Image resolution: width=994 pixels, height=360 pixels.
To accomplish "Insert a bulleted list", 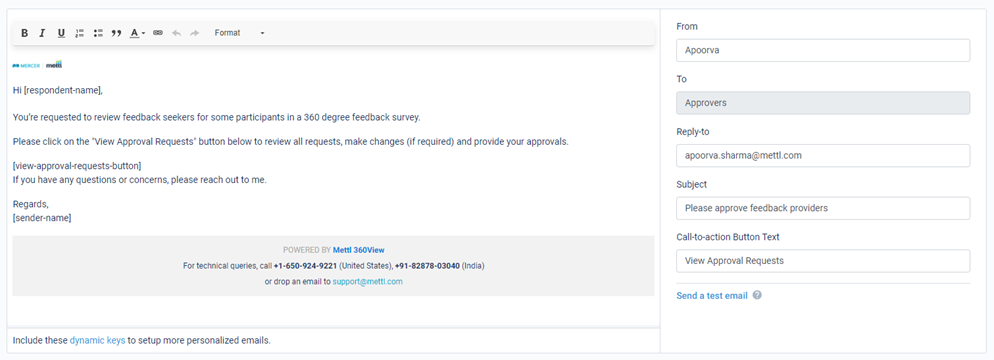I will click(x=98, y=33).
